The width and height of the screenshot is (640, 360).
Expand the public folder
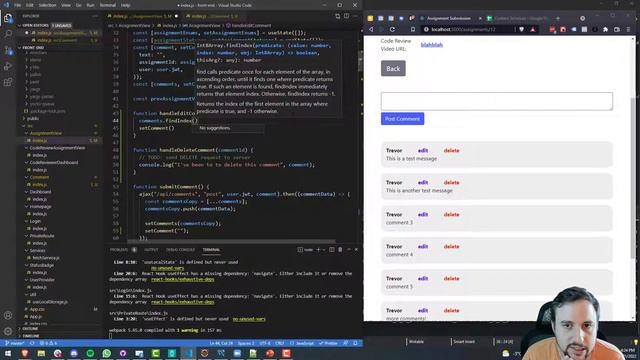point(33,118)
